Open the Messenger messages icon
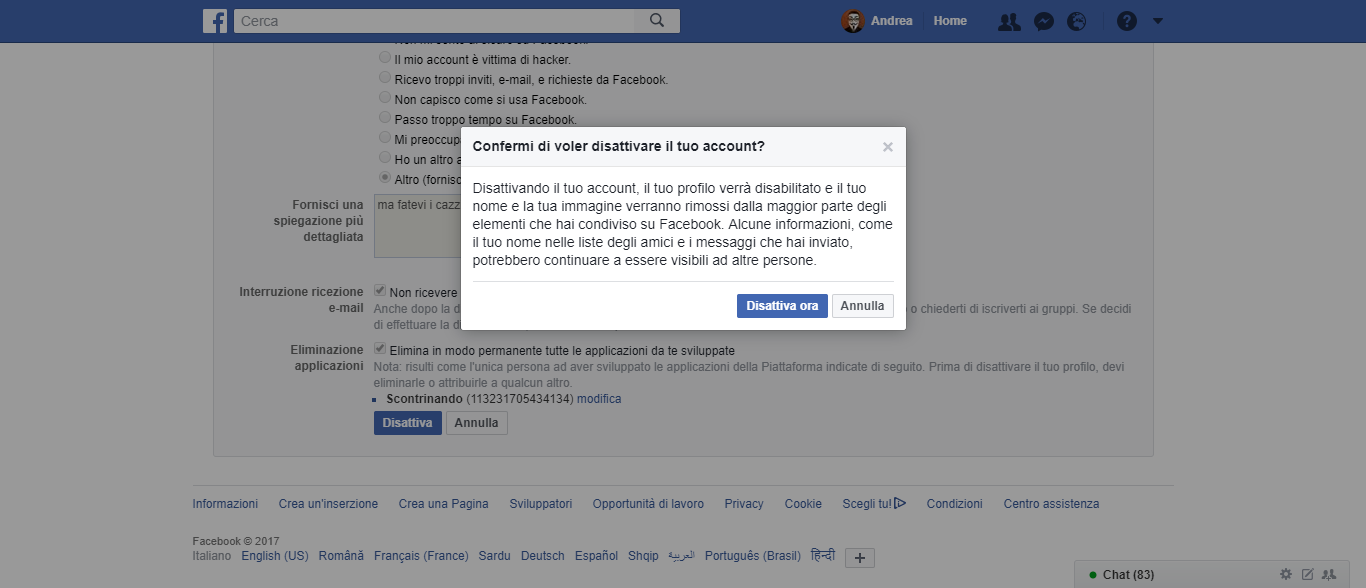 click(1044, 21)
